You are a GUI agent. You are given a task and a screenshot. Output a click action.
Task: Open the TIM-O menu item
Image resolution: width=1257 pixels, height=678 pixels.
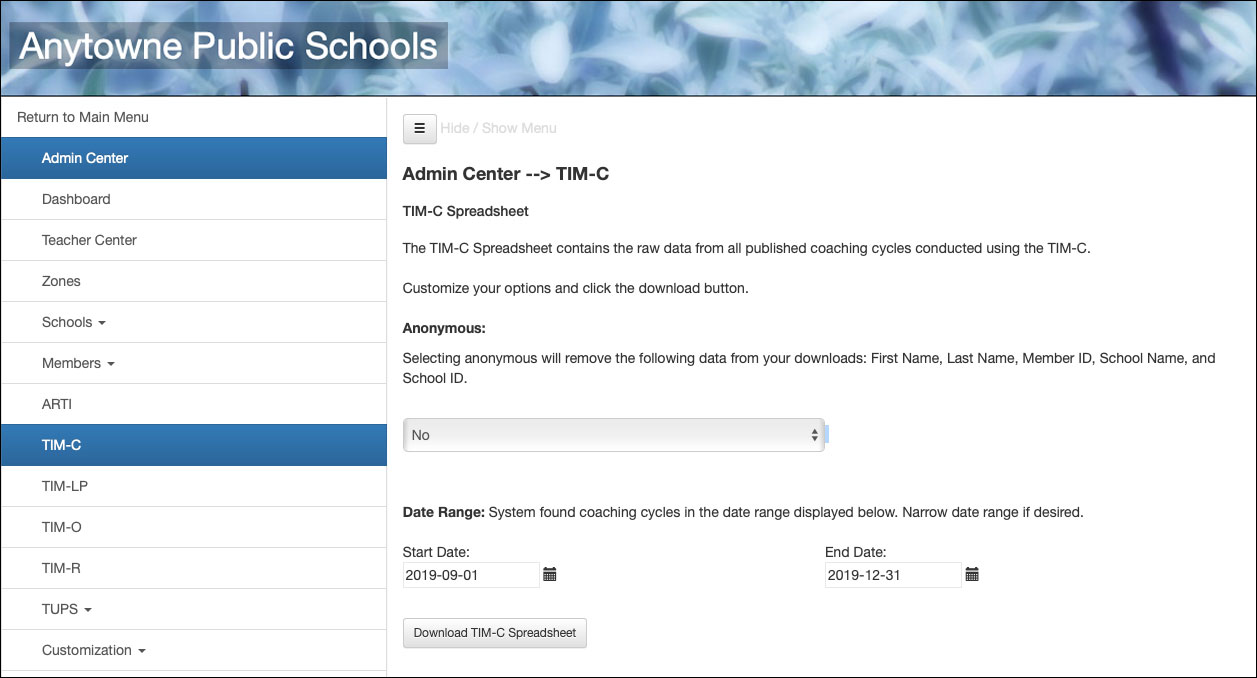click(x=194, y=527)
